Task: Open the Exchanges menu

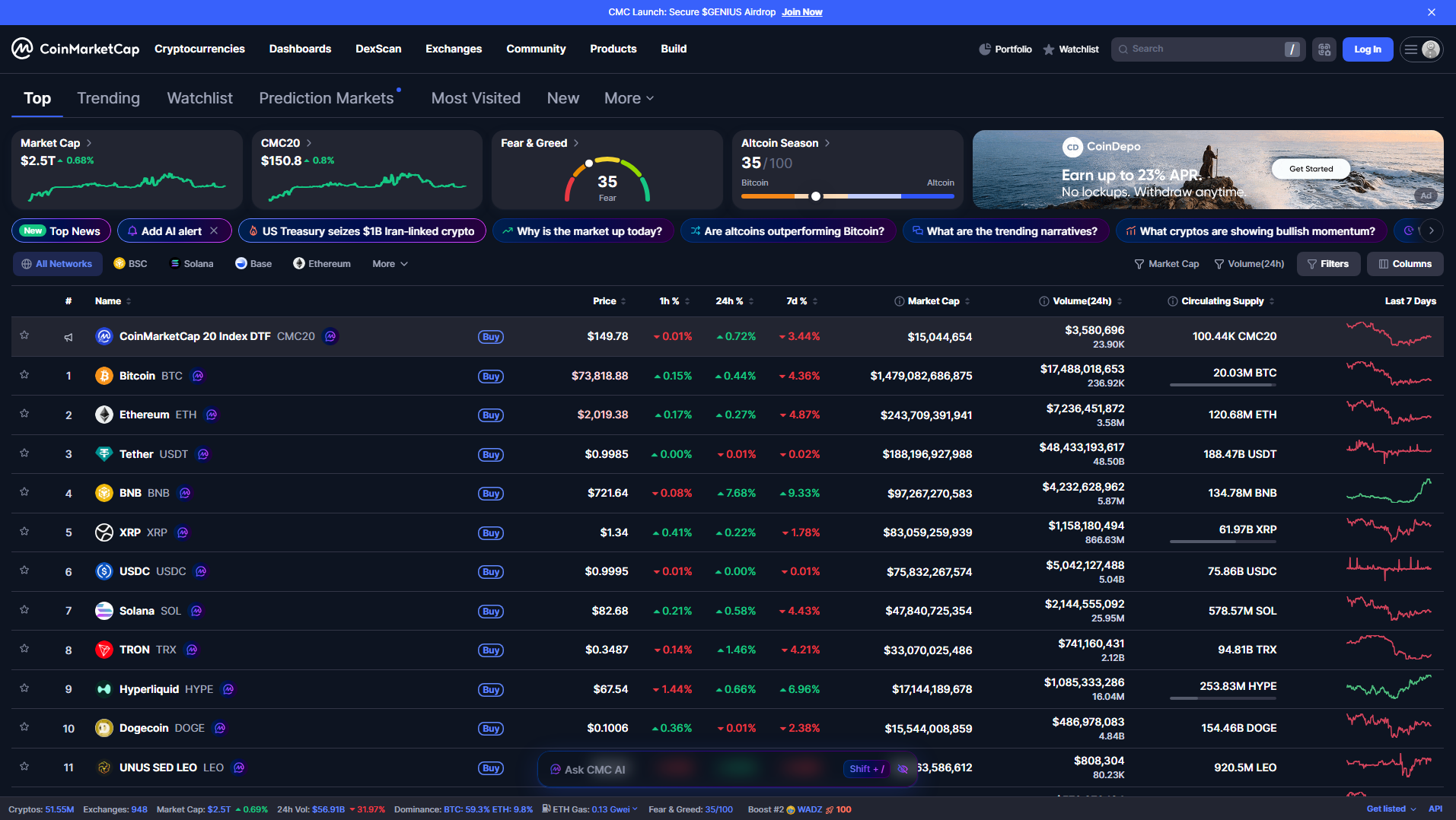Action: [454, 49]
